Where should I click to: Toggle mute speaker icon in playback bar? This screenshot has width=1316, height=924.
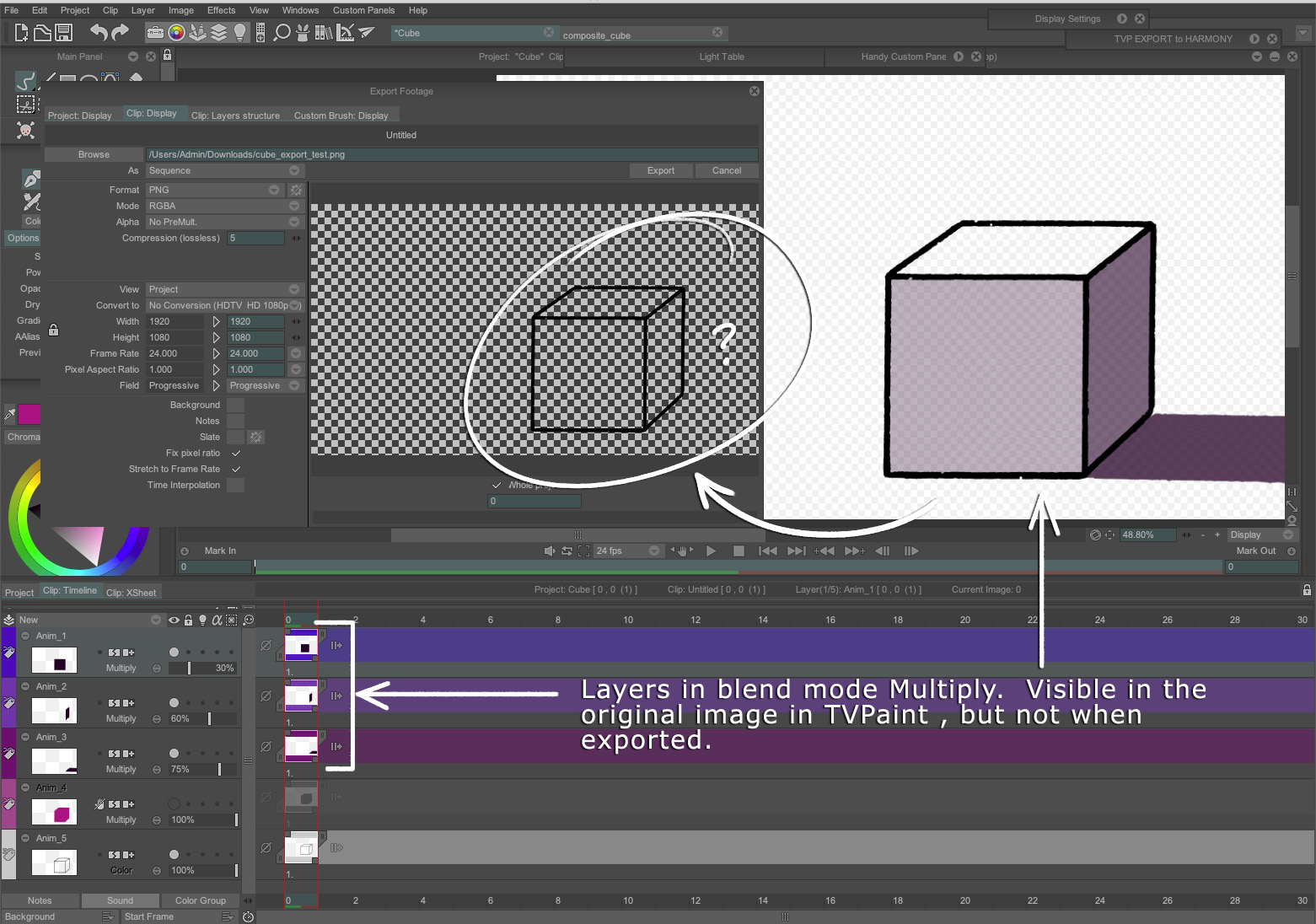click(x=550, y=551)
